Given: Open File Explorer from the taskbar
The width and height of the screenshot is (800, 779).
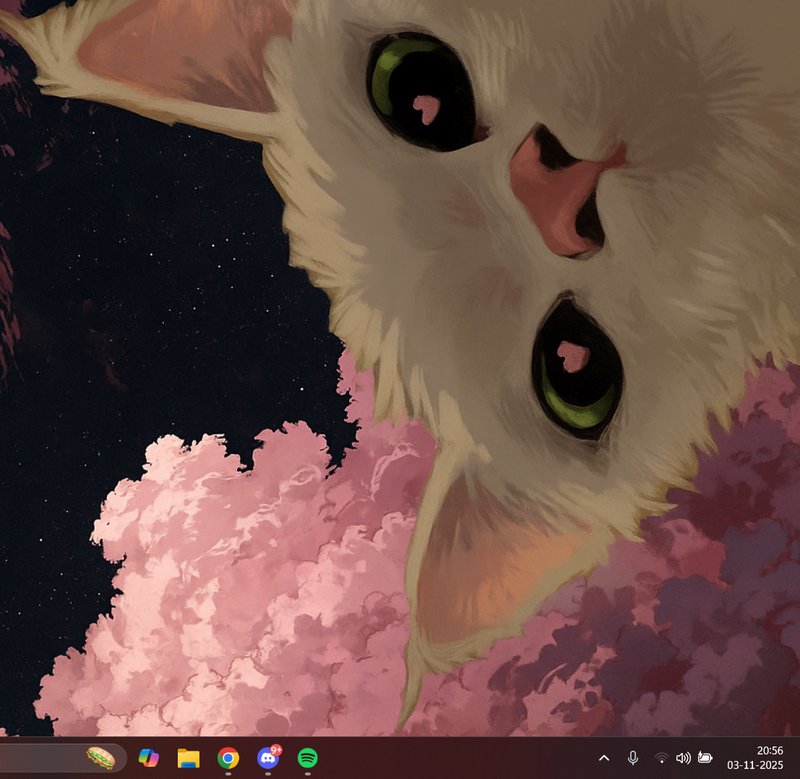Looking at the screenshot, I should 188,758.
